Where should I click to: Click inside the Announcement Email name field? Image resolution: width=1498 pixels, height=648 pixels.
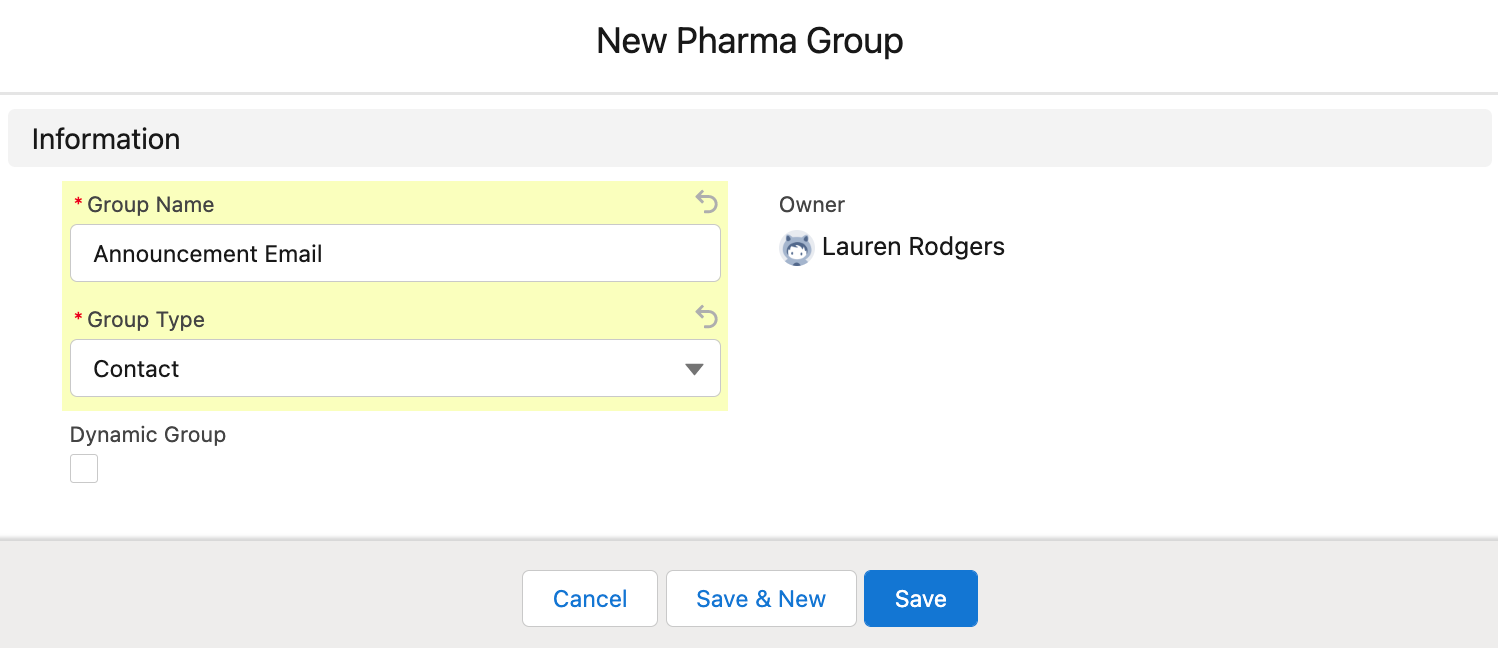(x=395, y=253)
